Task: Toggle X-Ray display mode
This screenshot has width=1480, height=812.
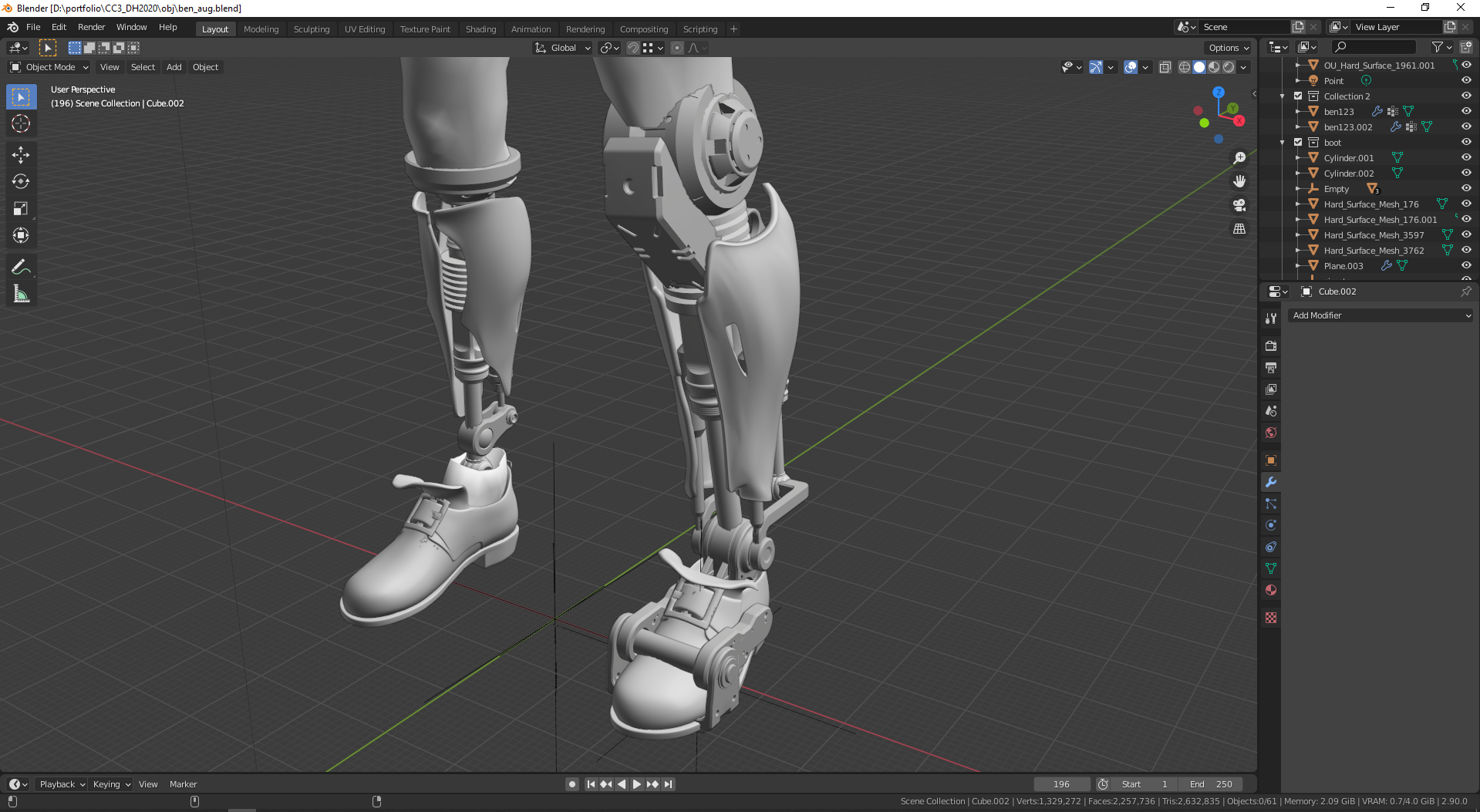Action: (x=1165, y=67)
